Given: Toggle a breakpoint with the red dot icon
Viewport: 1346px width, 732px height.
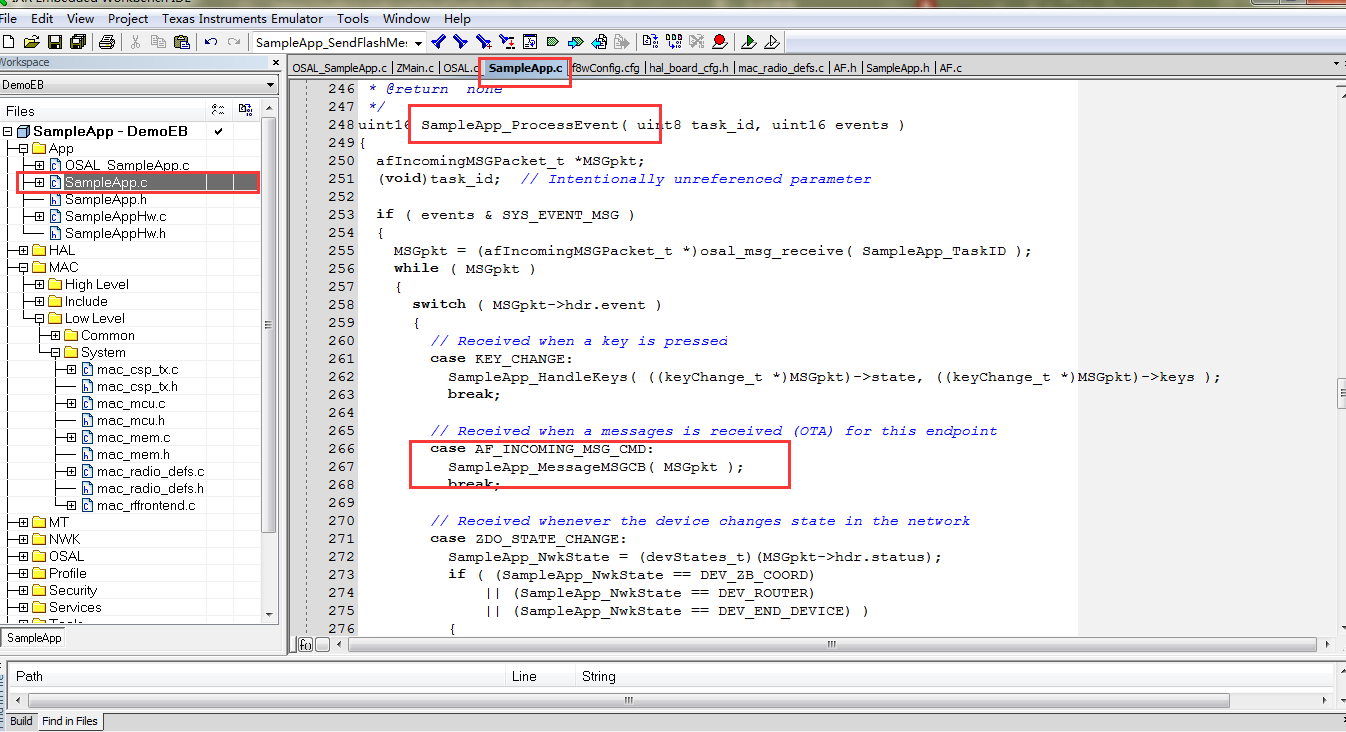Looking at the screenshot, I should [719, 42].
